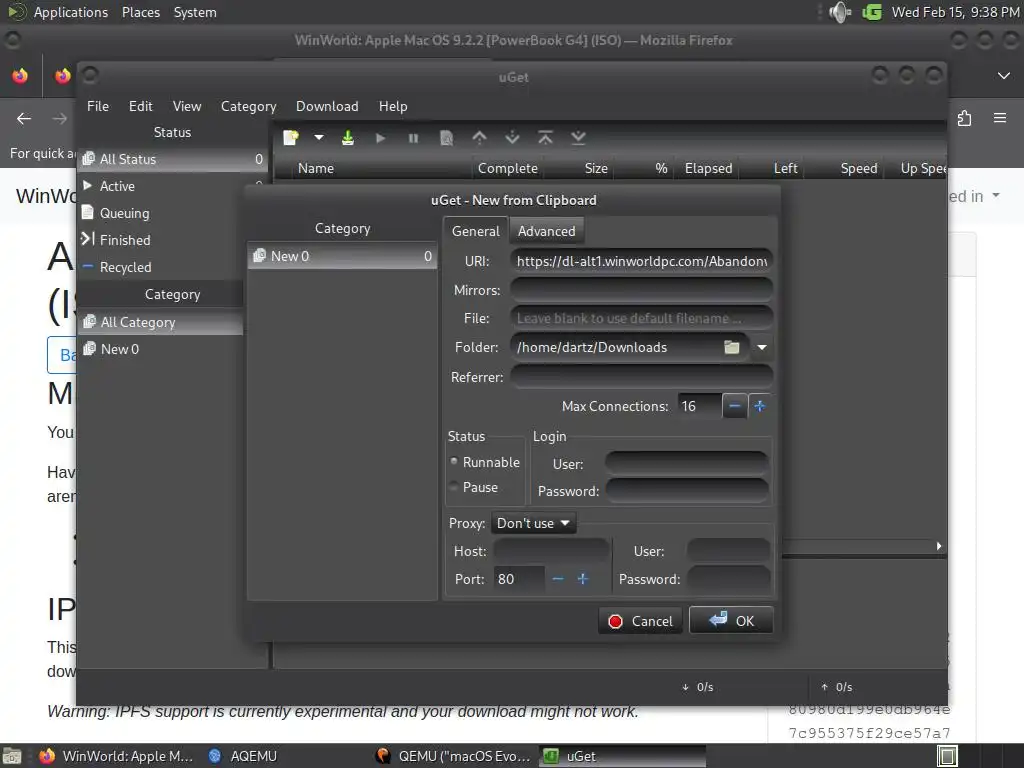This screenshot has height=768, width=1024.
Task: Click the Mirrors input field
Action: (641, 290)
